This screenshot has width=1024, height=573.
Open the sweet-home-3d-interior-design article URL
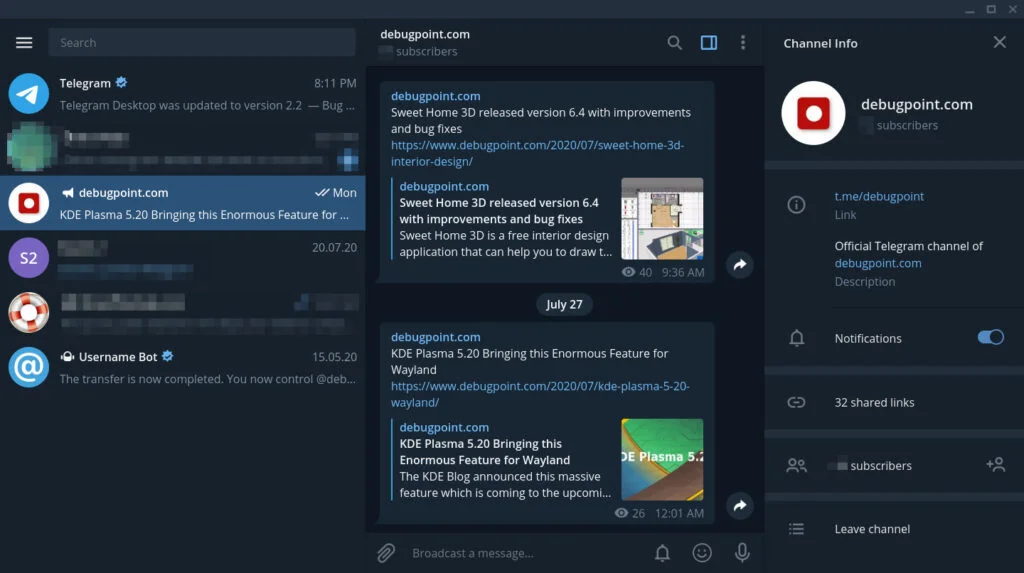(537, 154)
